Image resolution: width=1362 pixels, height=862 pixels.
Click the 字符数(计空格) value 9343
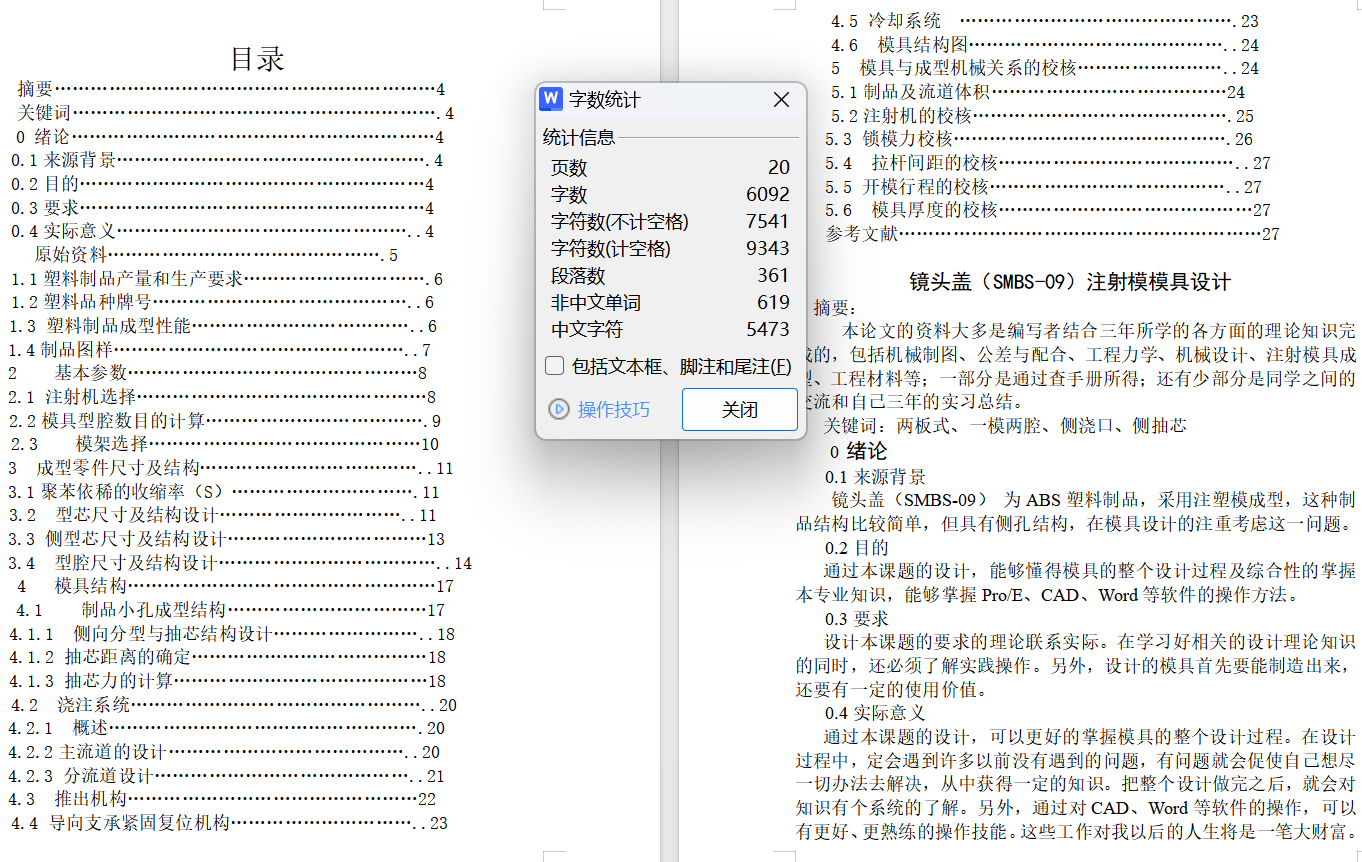[768, 249]
